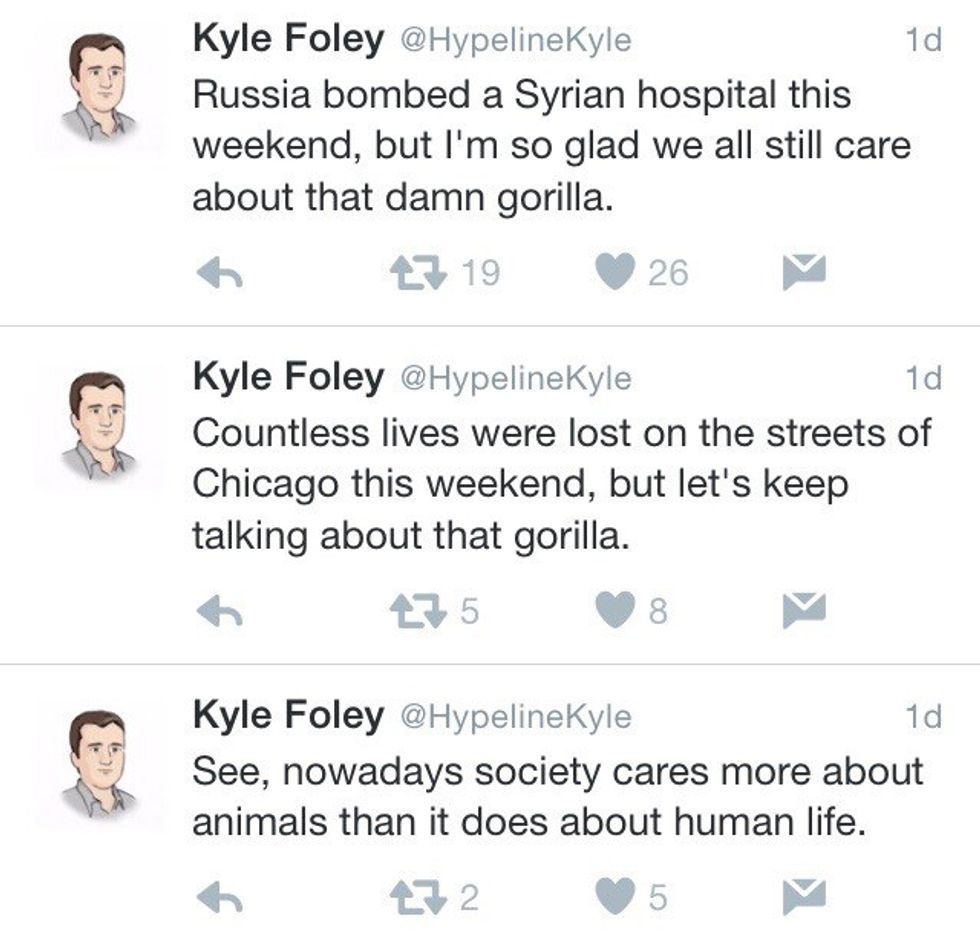Viewport: 980px width, 936px height.
Task: Like the Chicago streets tweet
Action: pos(614,611)
